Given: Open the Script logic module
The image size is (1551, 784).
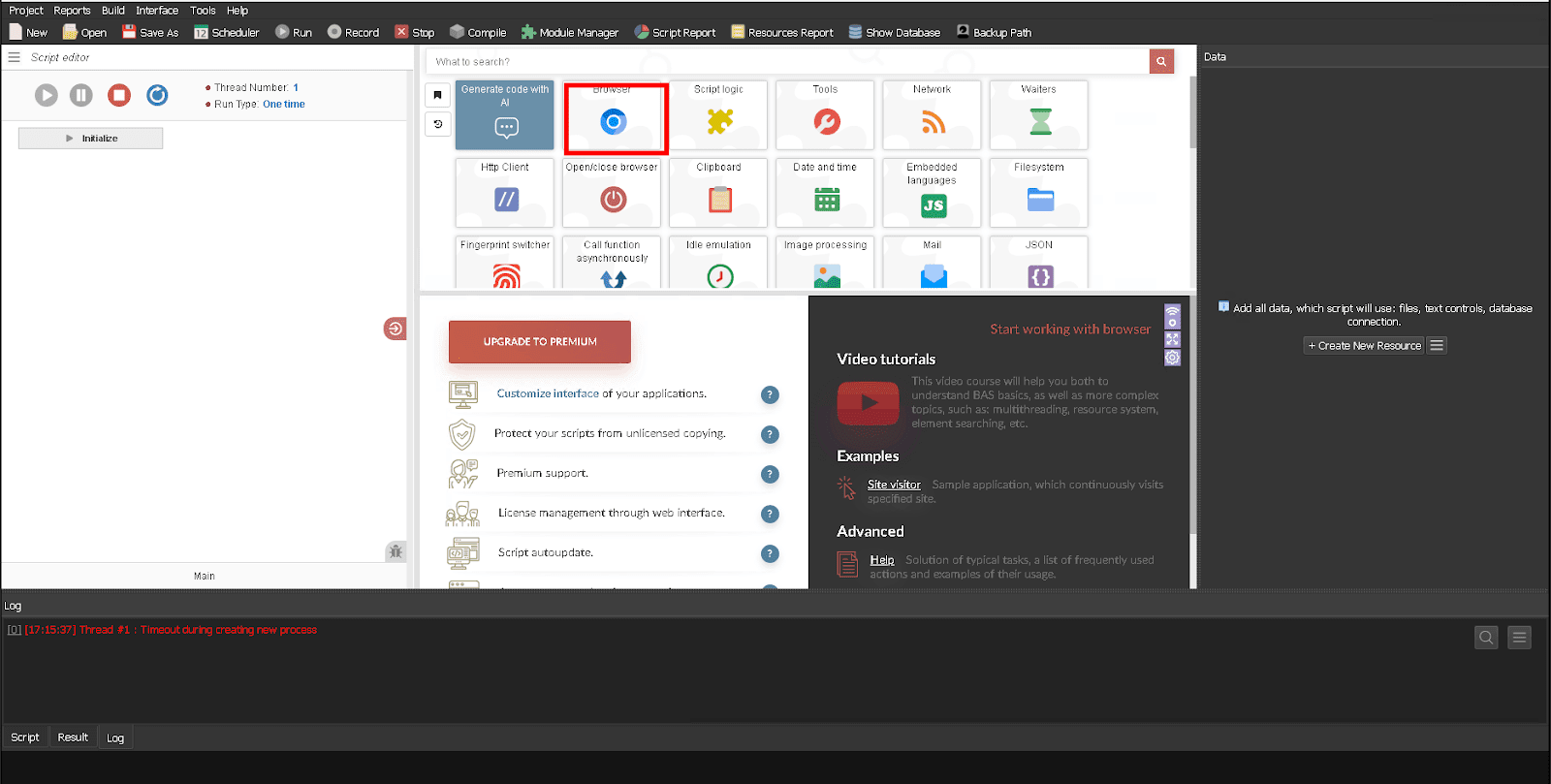Looking at the screenshot, I should point(718,116).
